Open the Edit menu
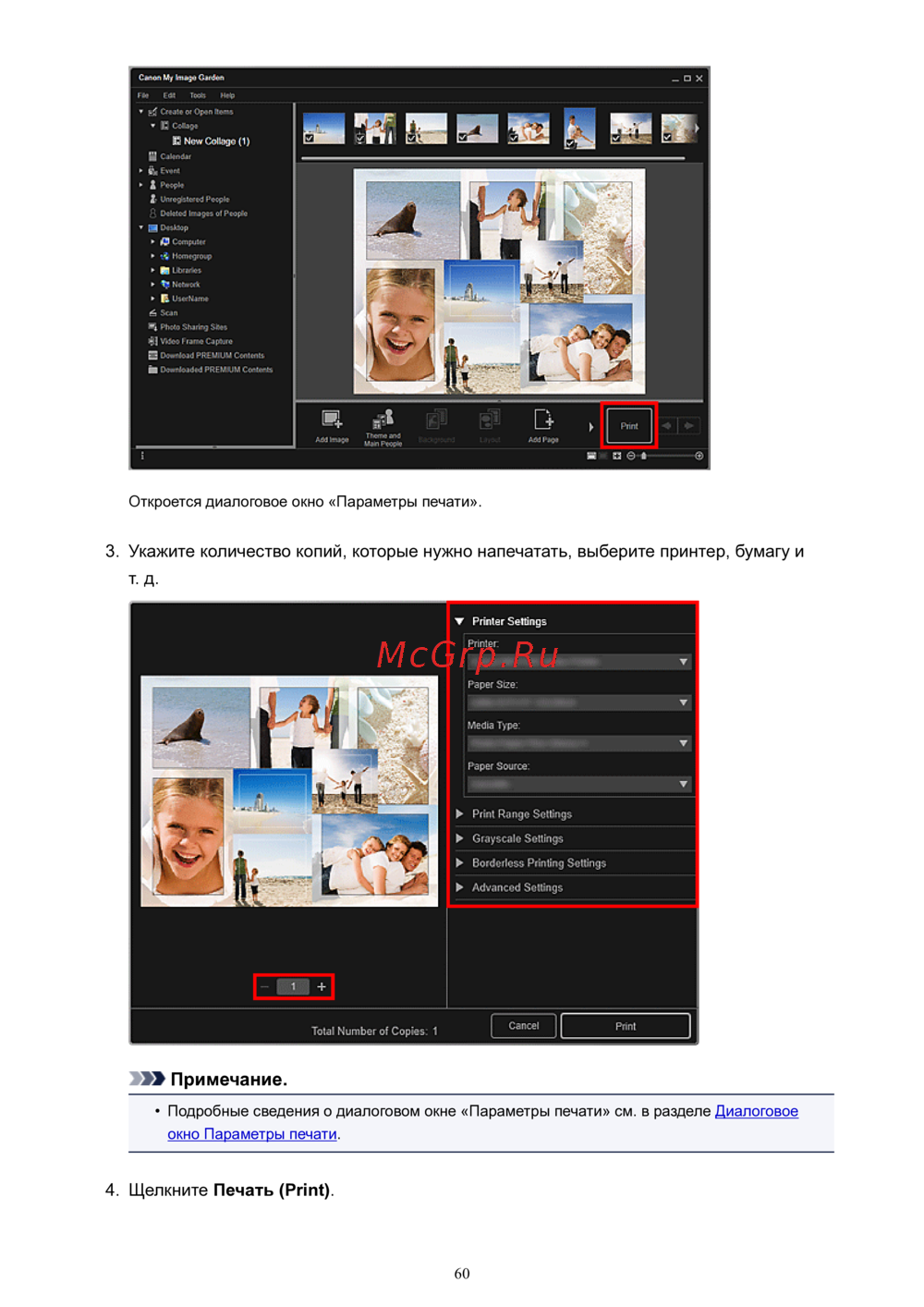The width and height of the screenshot is (924, 1307). tap(169, 95)
